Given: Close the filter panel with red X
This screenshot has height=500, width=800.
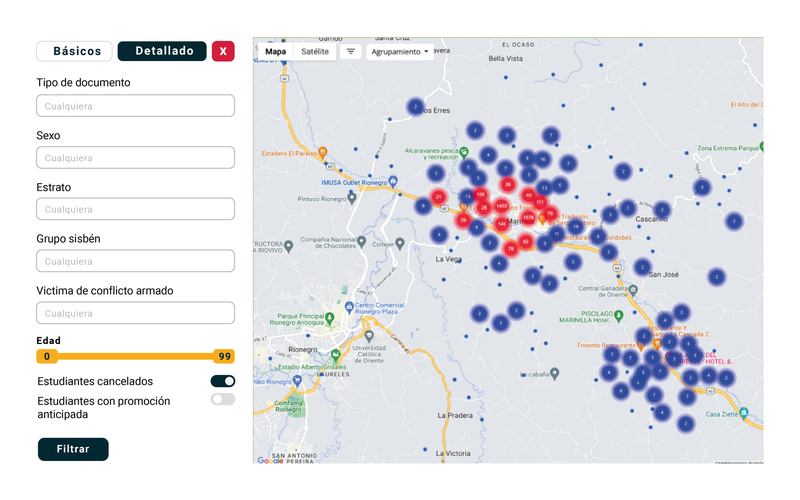Looking at the screenshot, I should click(223, 51).
